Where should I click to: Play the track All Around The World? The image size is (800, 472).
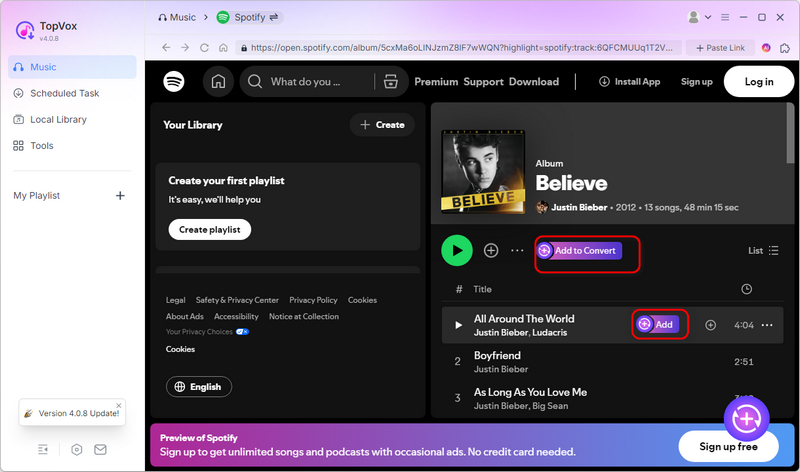pos(458,325)
